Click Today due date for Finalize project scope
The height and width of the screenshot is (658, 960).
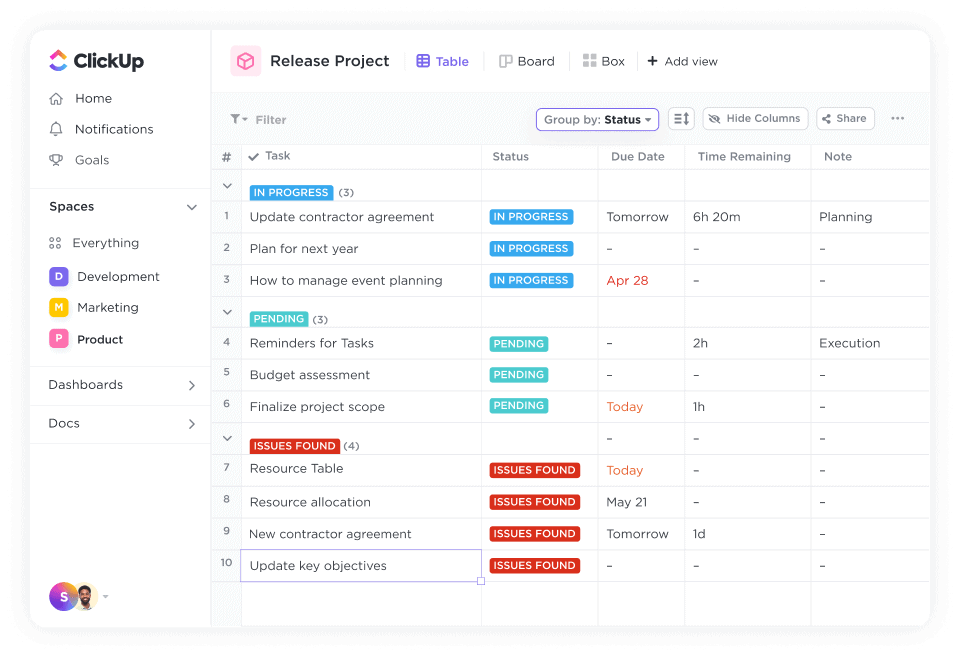[x=624, y=407]
